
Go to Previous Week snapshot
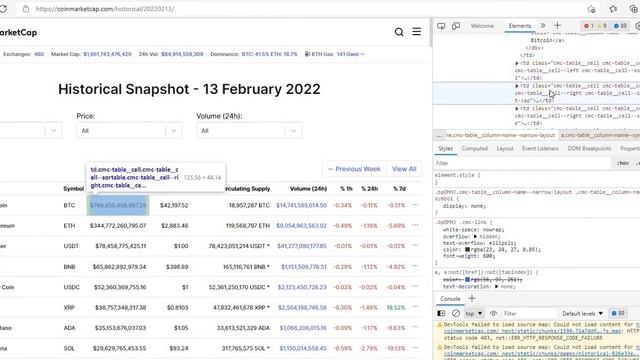[354, 169]
